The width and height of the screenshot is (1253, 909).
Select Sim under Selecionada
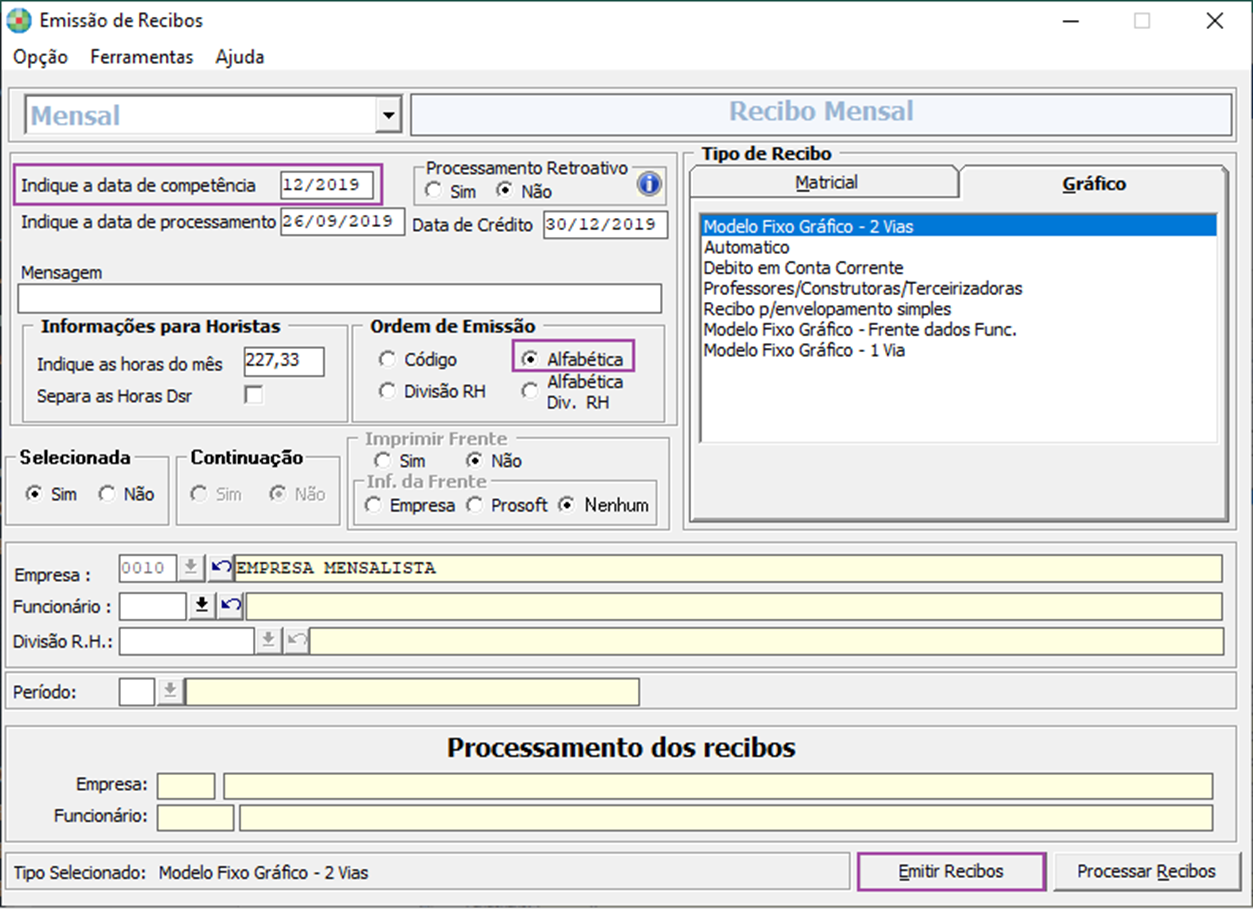[52, 494]
